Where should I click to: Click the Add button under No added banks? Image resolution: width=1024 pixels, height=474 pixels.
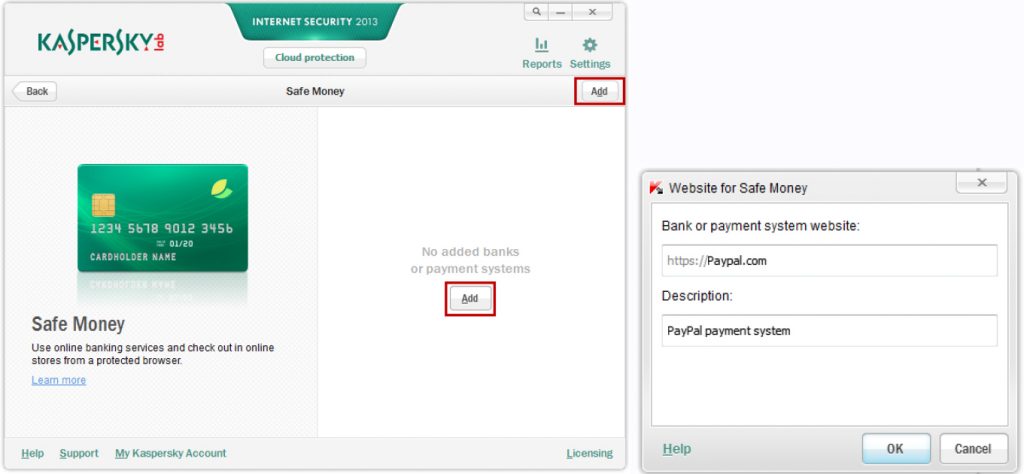point(470,298)
